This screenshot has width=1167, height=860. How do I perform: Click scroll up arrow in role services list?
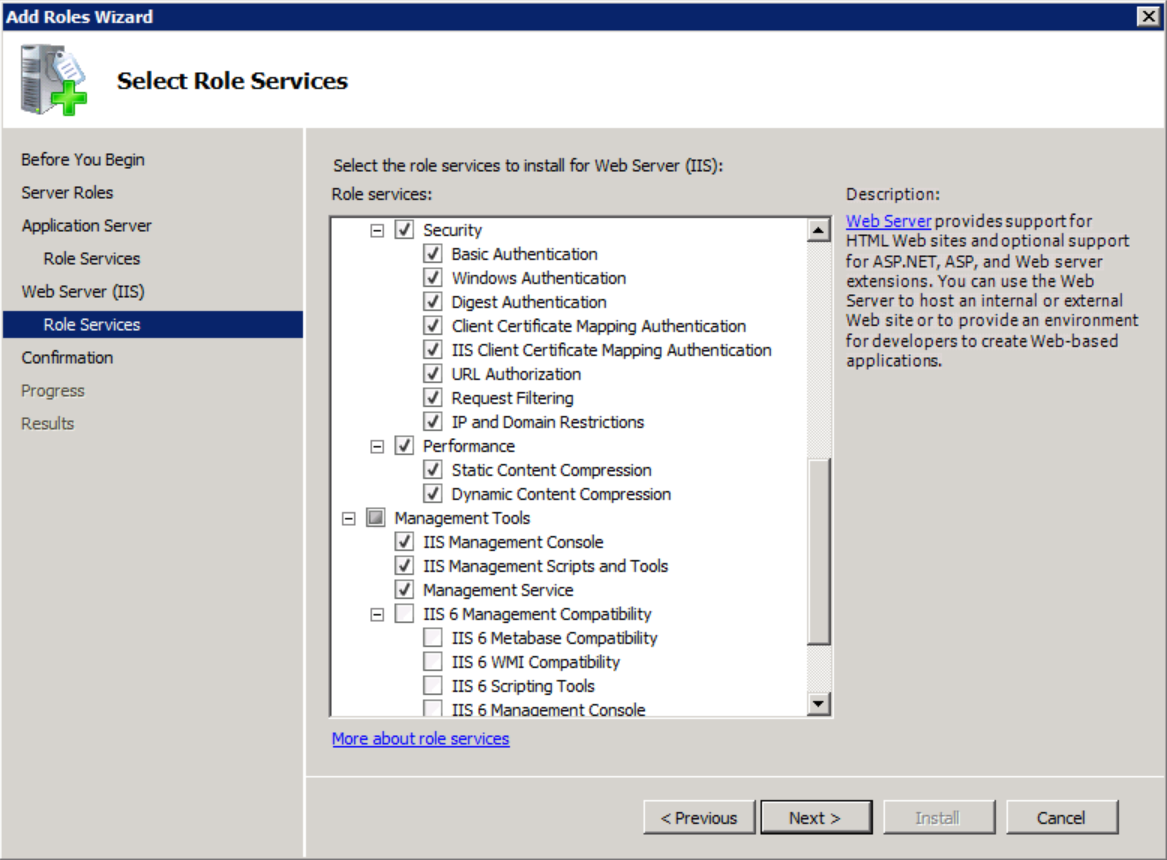click(819, 231)
